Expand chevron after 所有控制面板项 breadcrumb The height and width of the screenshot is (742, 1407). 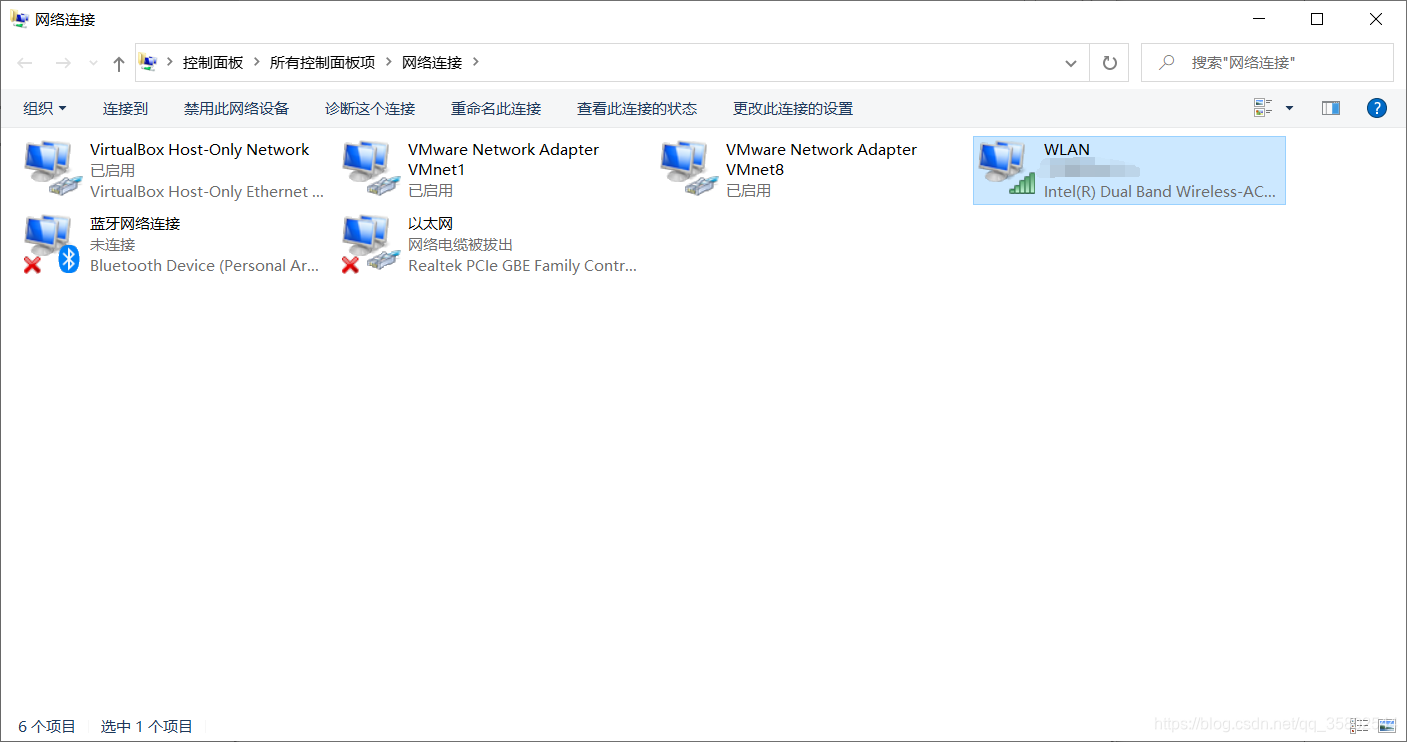(388, 62)
